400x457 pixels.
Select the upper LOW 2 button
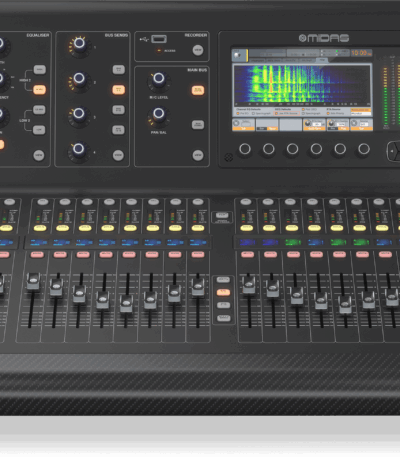pos(39,110)
